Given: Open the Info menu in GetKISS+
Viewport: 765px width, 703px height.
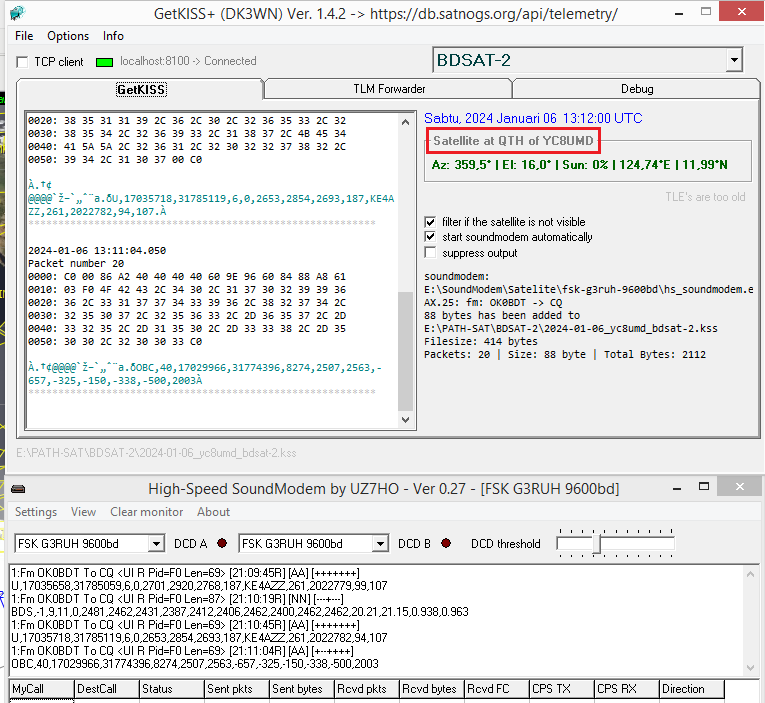Looking at the screenshot, I should (x=113, y=36).
